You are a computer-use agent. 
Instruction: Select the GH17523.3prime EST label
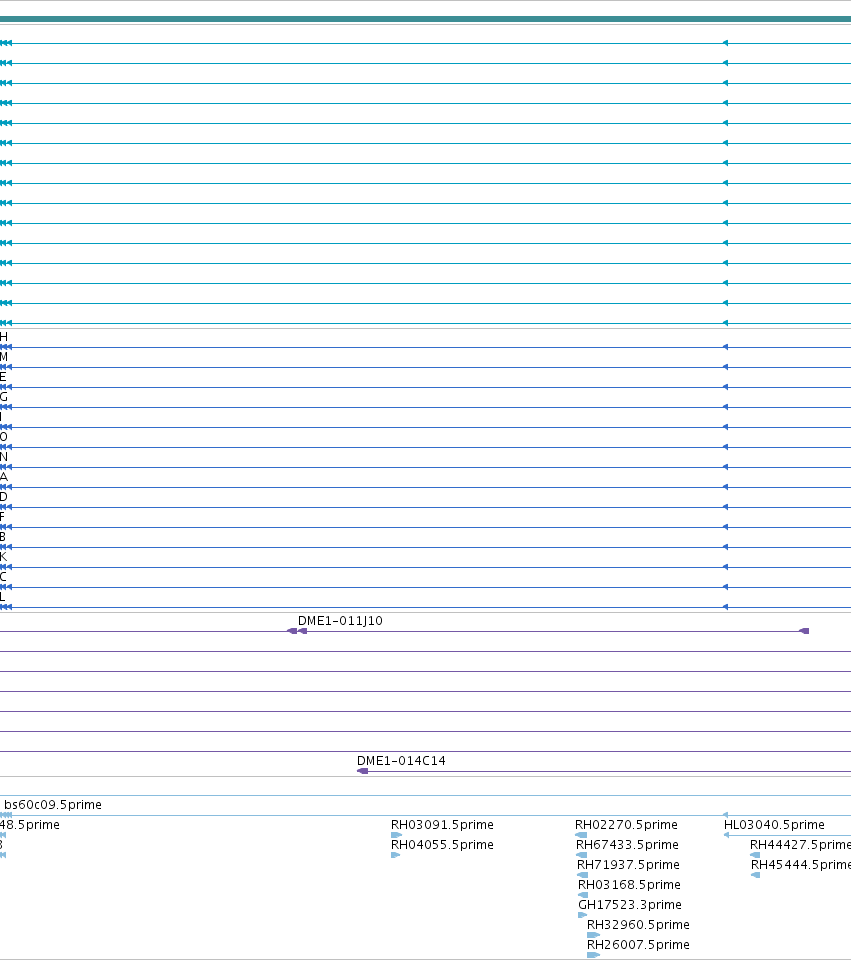click(630, 905)
